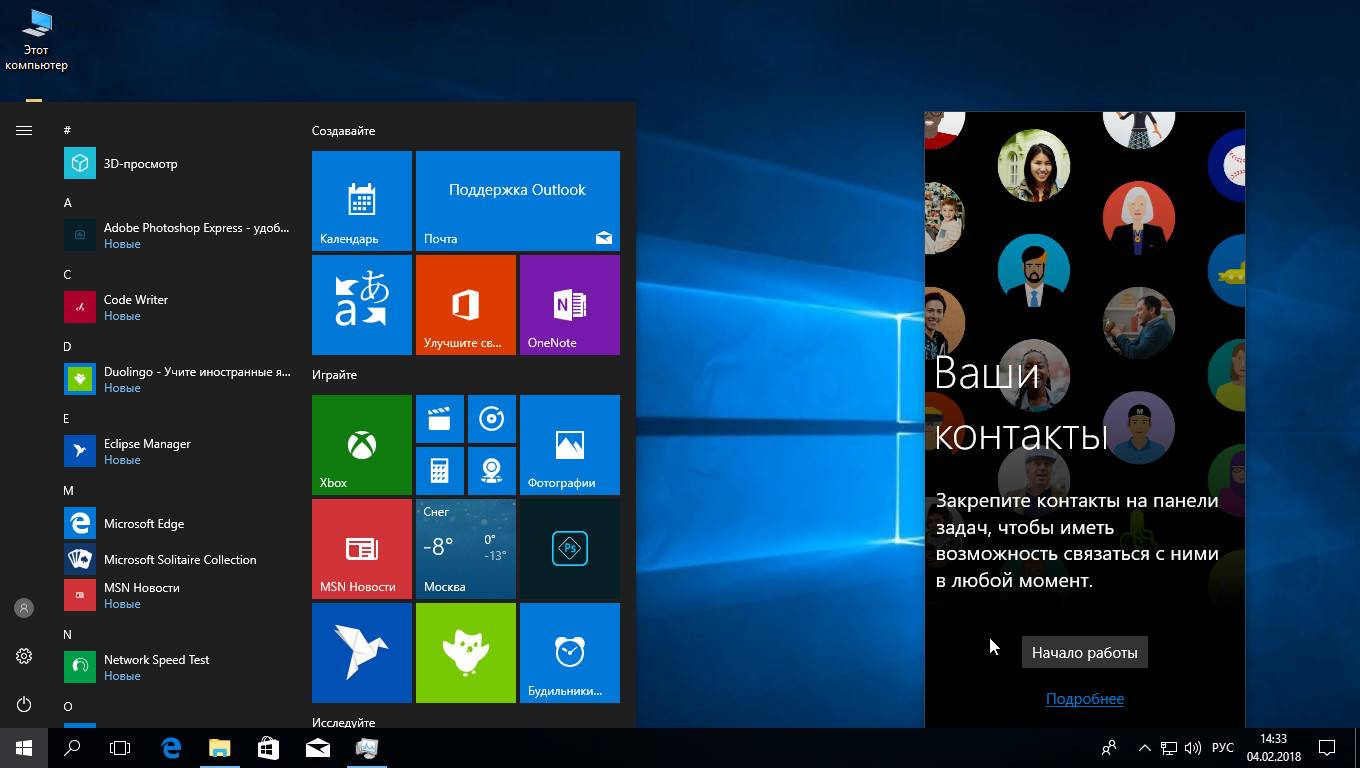Expand the Start menu hamburger navigation
The height and width of the screenshot is (768, 1360).
click(x=24, y=130)
